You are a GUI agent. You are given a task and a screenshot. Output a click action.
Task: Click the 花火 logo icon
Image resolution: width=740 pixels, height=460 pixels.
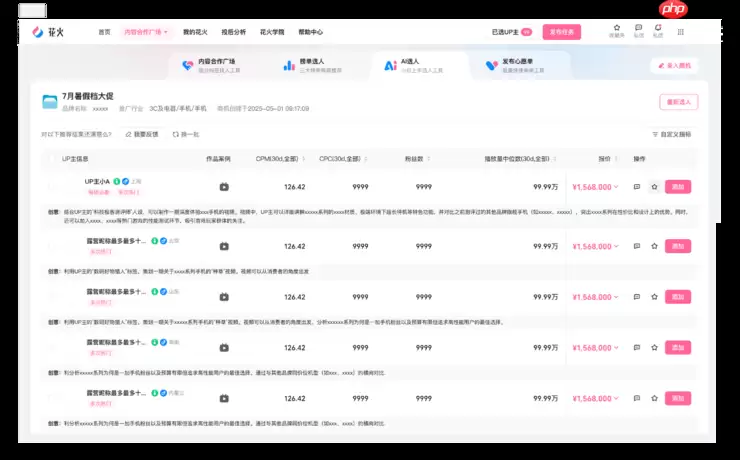(38, 32)
